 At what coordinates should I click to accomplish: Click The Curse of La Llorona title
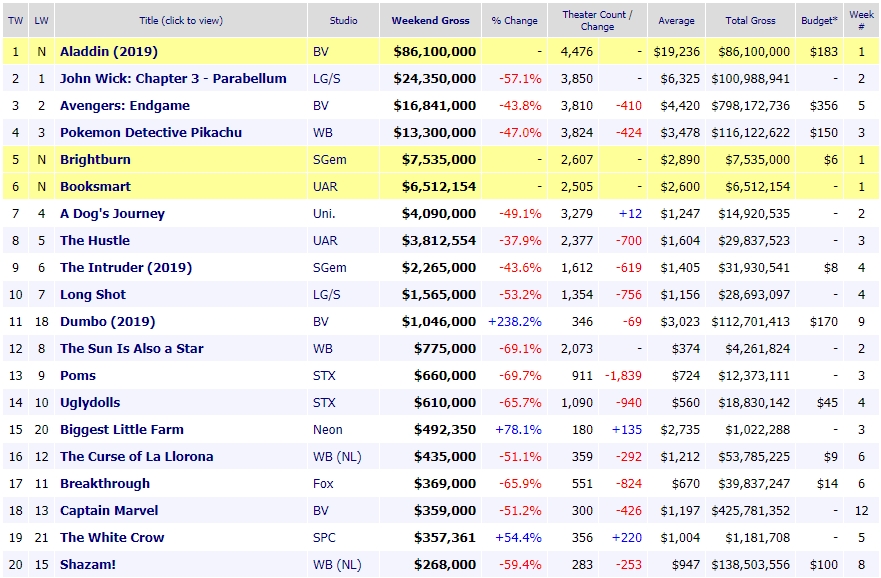(x=137, y=457)
